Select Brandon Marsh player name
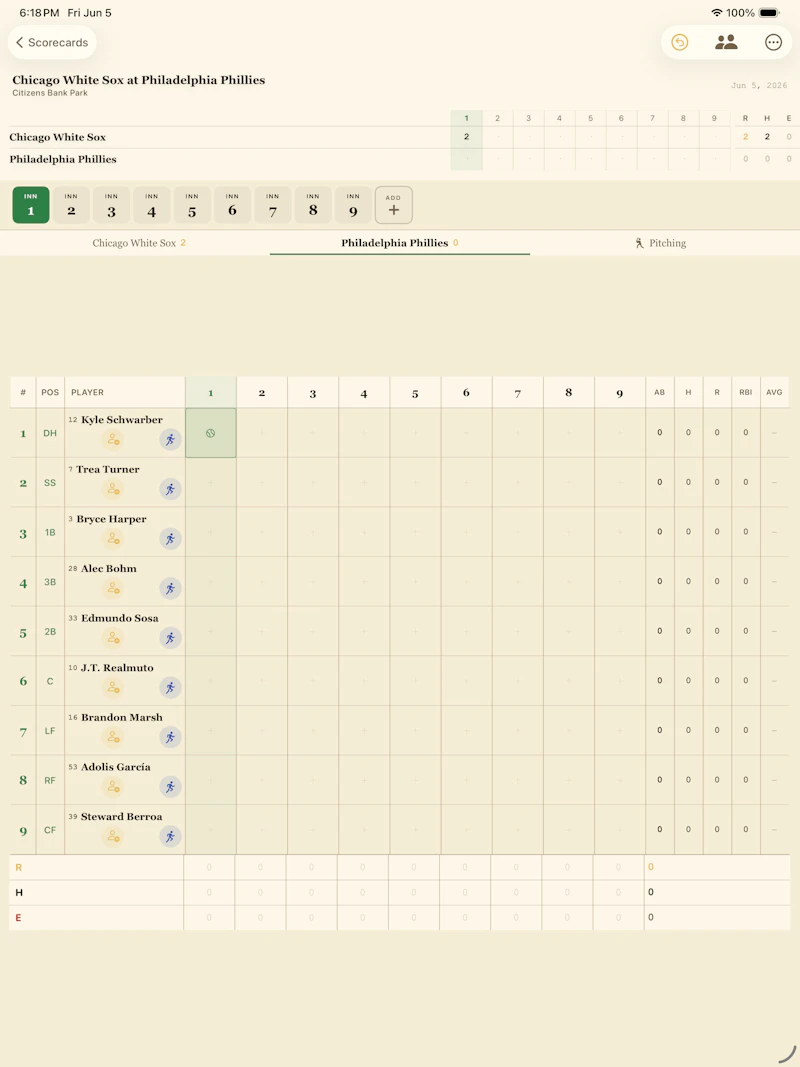 [x=122, y=717]
